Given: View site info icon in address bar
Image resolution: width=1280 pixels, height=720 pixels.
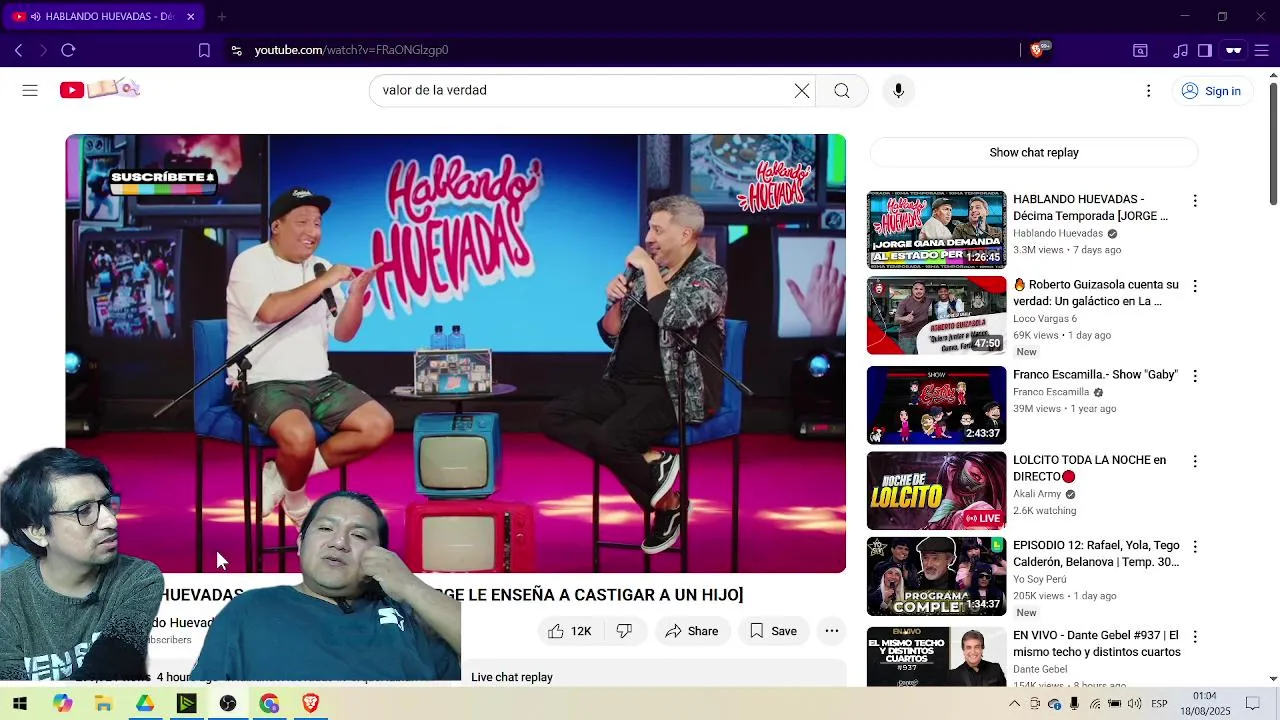Looking at the screenshot, I should click(236, 50).
